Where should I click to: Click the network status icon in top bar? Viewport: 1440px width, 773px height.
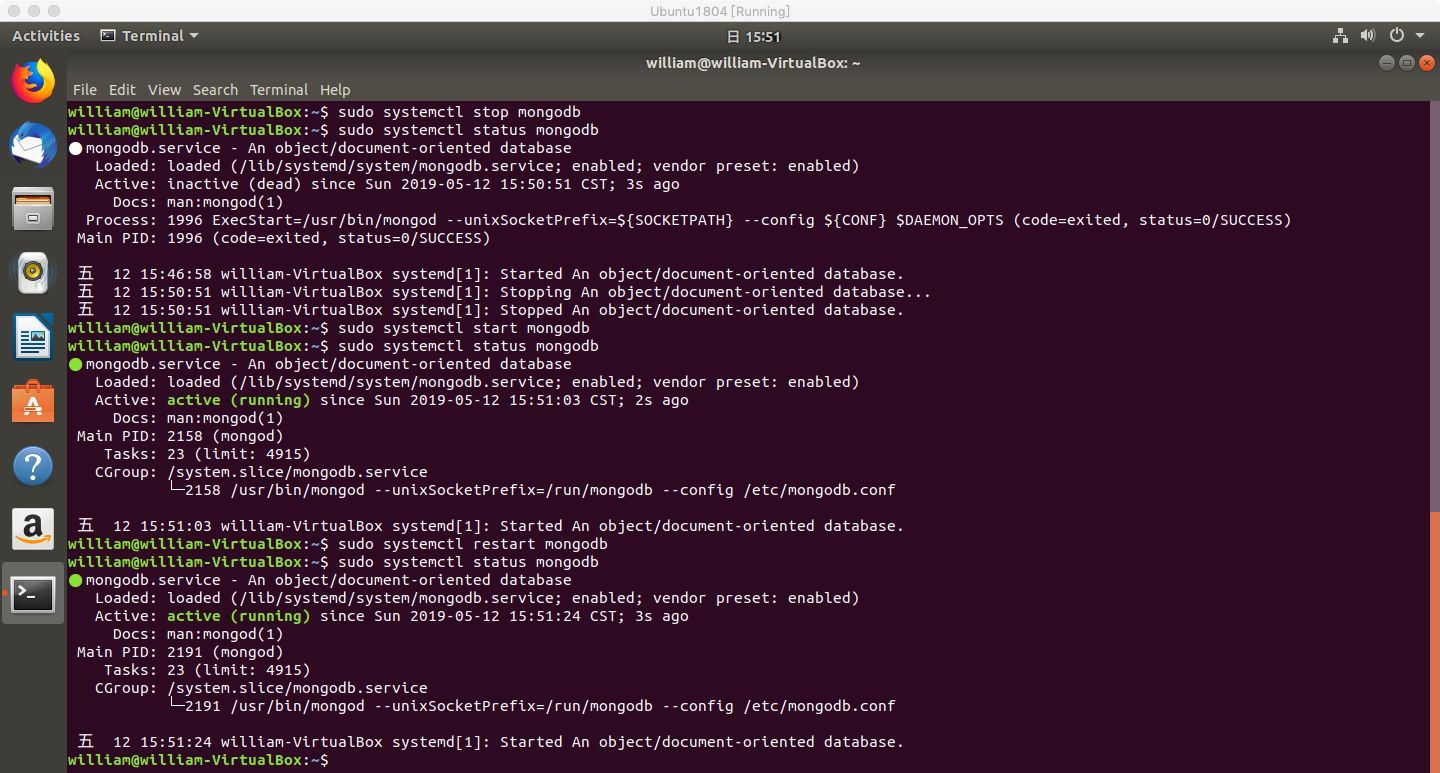(1341, 36)
